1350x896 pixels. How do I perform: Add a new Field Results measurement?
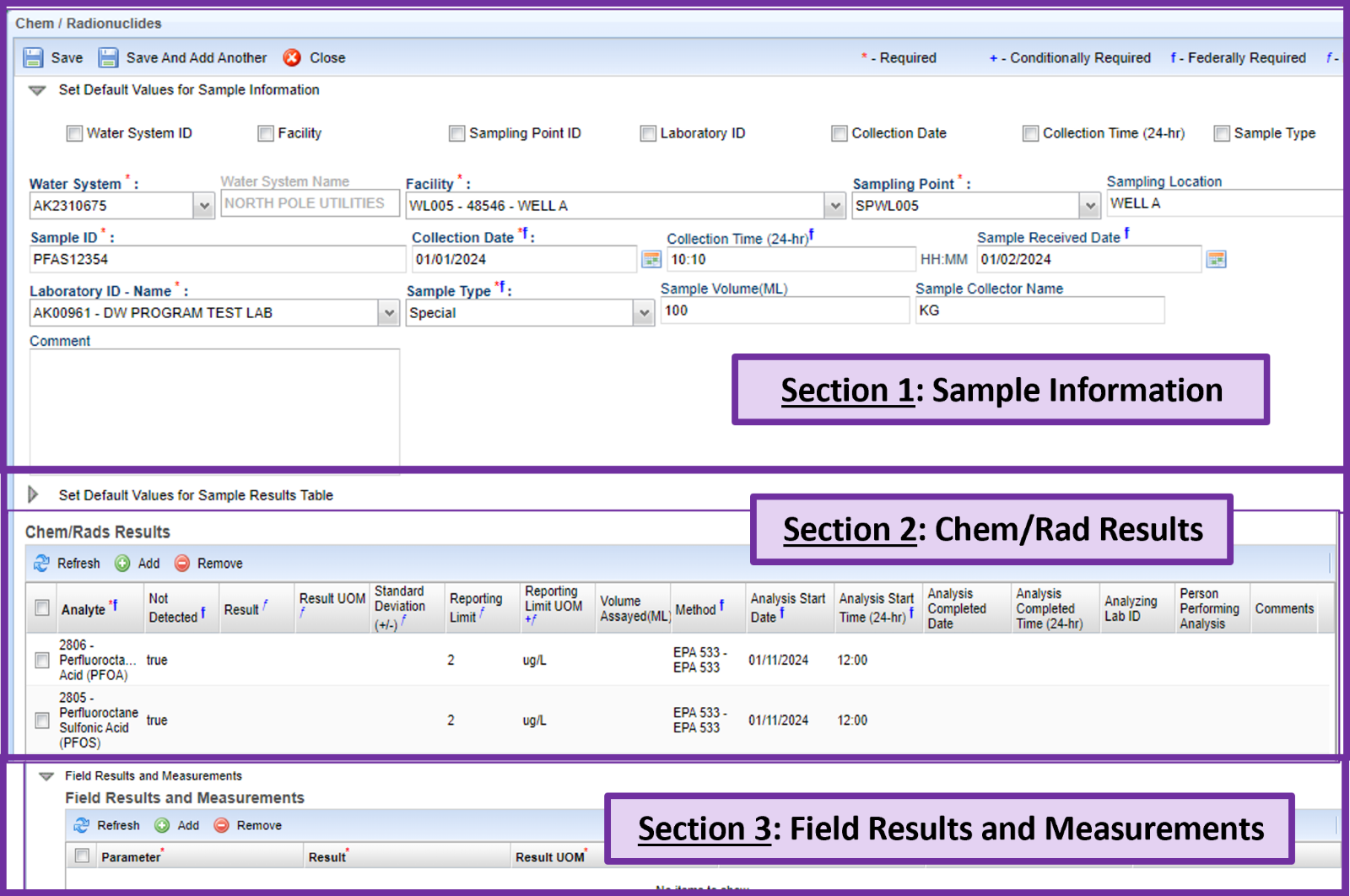coord(163,825)
